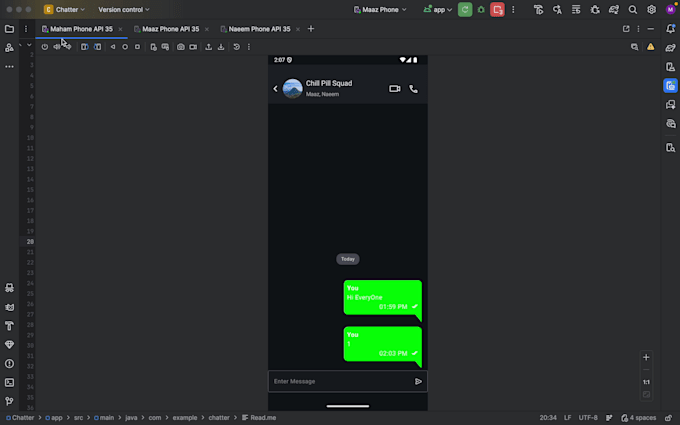Raise emulator volume with volume-up icon
The image size is (680, 425).
point(57,47)
